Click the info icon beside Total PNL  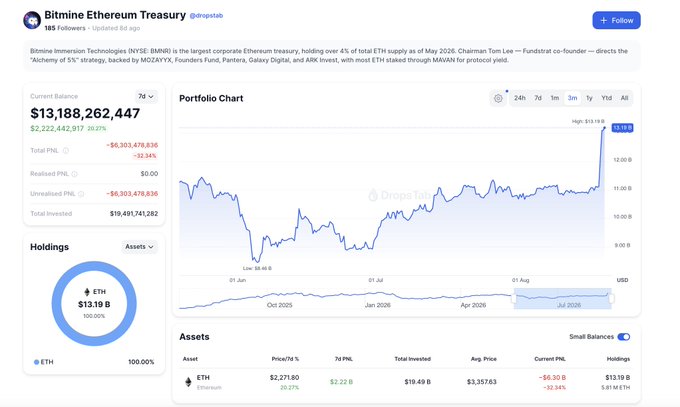[x=65, y=151]
